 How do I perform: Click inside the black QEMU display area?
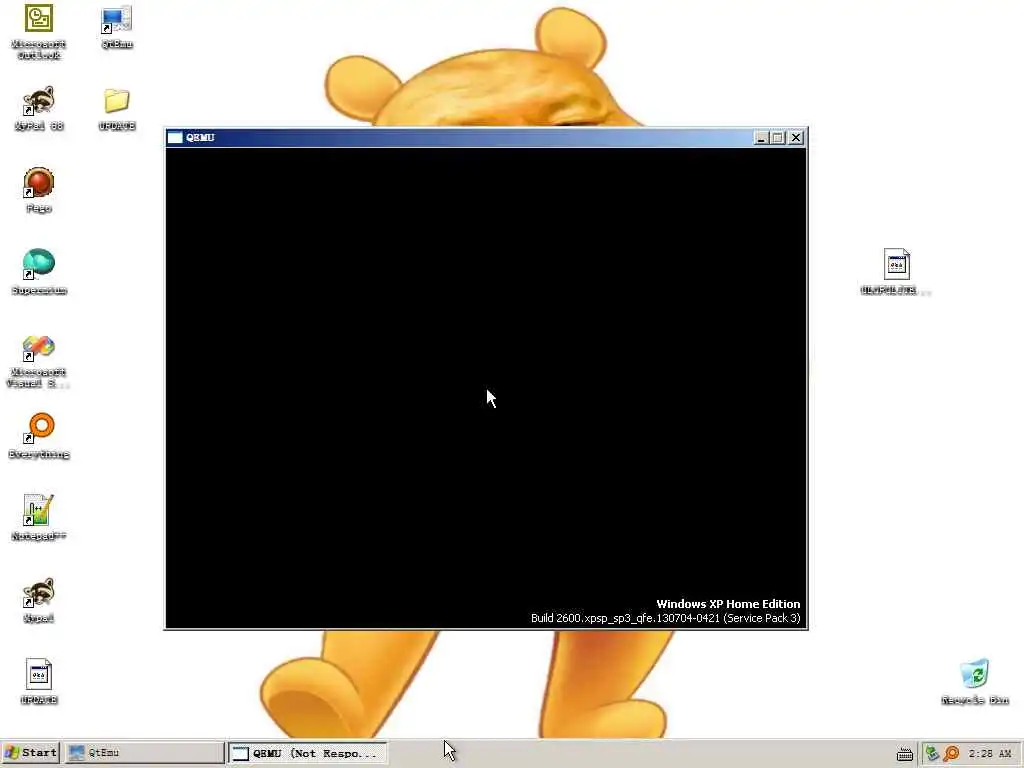486,388
